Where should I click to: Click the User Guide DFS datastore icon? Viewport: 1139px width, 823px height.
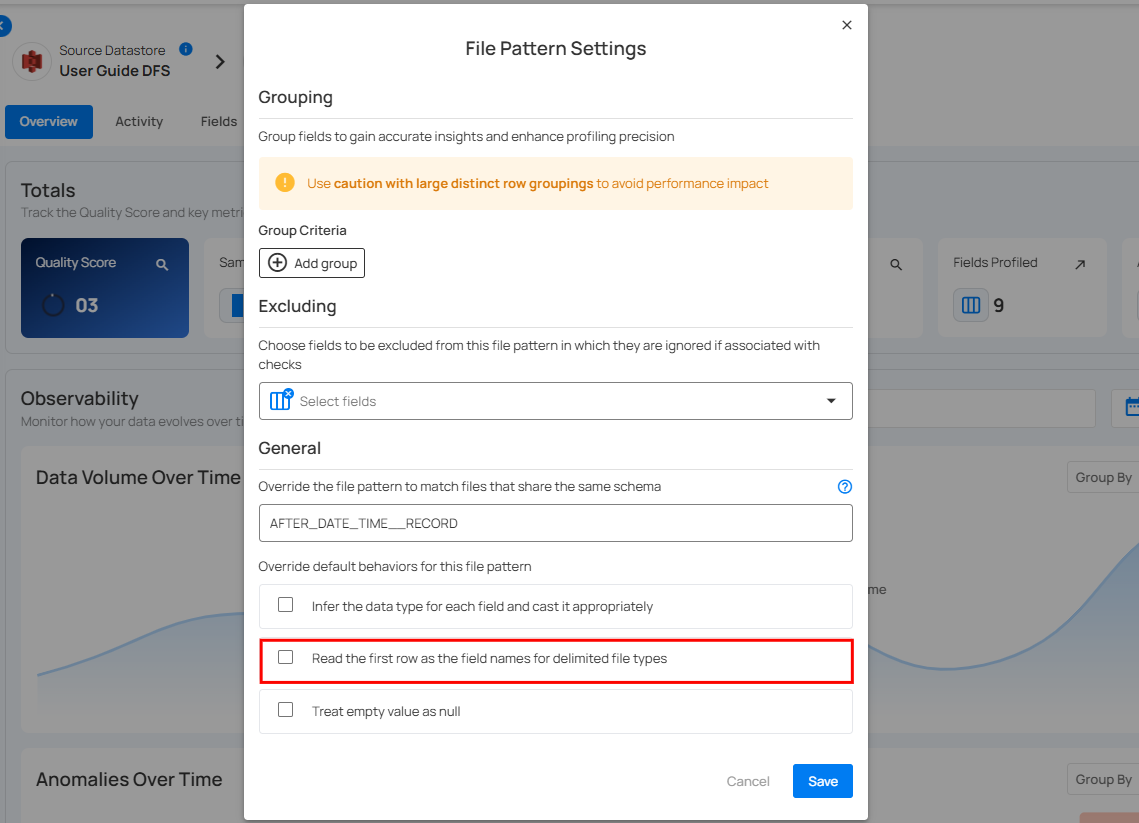(32, 61)
